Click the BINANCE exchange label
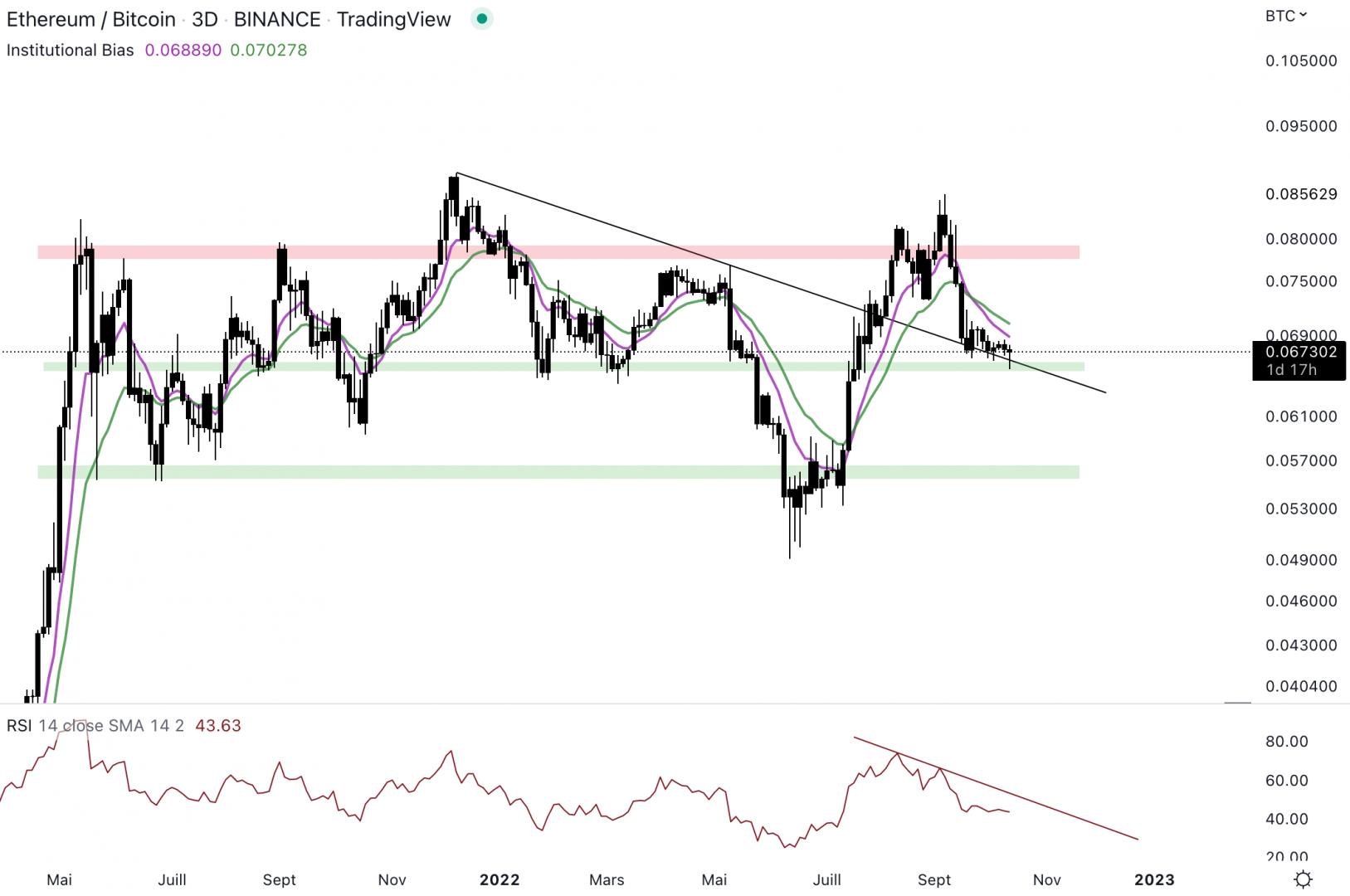This screenshot has height=896, width=1350. [x=277, y=19]
